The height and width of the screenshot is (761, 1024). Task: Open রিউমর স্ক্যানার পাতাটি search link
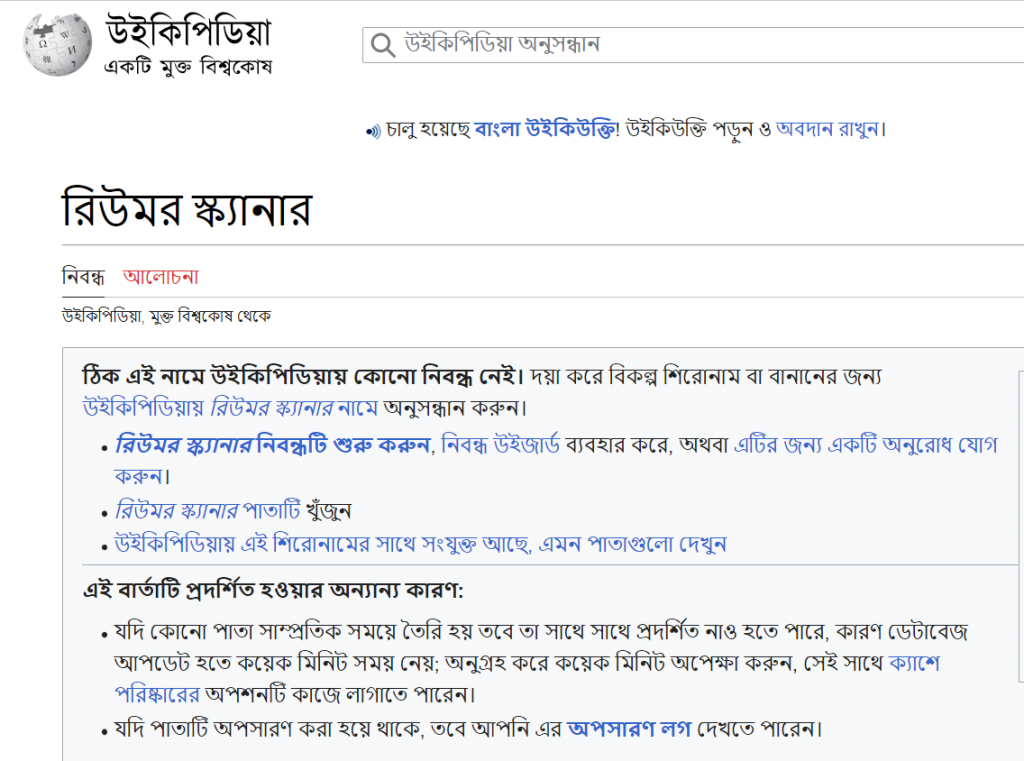(x=208, y=511)
